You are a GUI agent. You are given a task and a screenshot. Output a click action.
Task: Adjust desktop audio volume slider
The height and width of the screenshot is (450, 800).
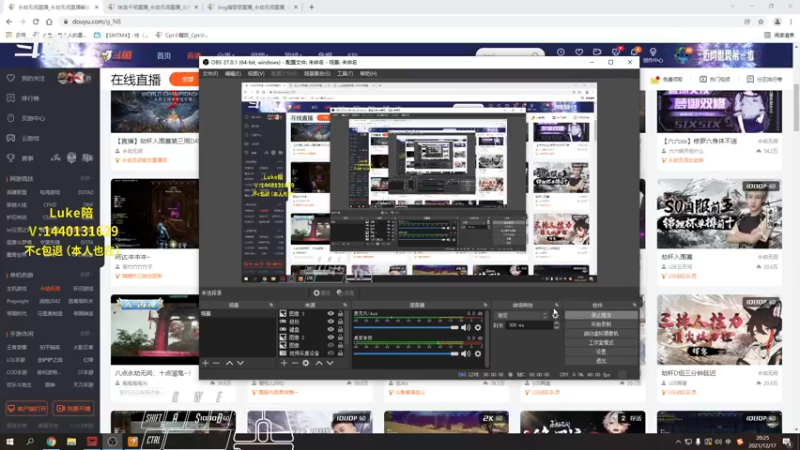[x=406, y=353]
